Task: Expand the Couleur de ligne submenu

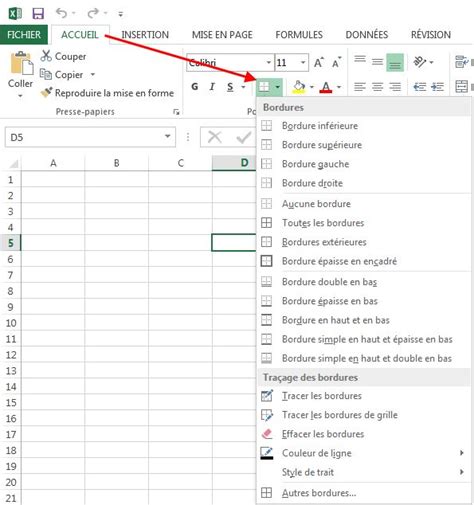Action: coord(462,453)
